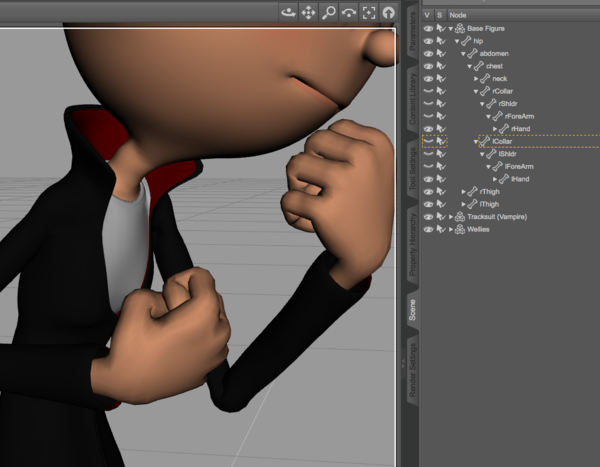Toggle visibility eye for chest
Screen dimensions: 600x467
coord(428,66)
